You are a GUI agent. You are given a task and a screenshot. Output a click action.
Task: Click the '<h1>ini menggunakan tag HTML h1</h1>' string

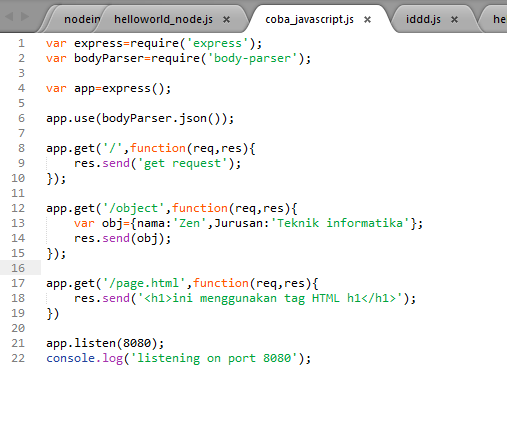click(x=270, y=298)
